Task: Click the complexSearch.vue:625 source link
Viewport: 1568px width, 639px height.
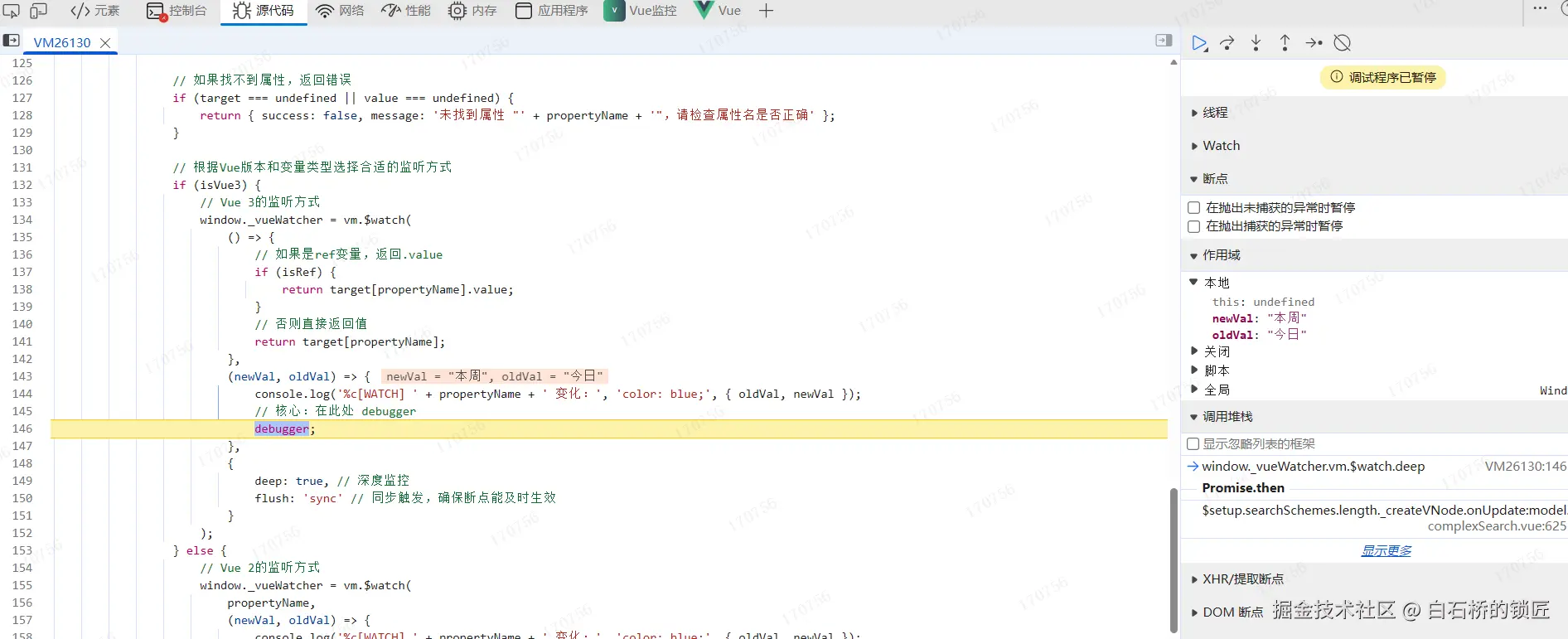Action: tap(1497, 526)
